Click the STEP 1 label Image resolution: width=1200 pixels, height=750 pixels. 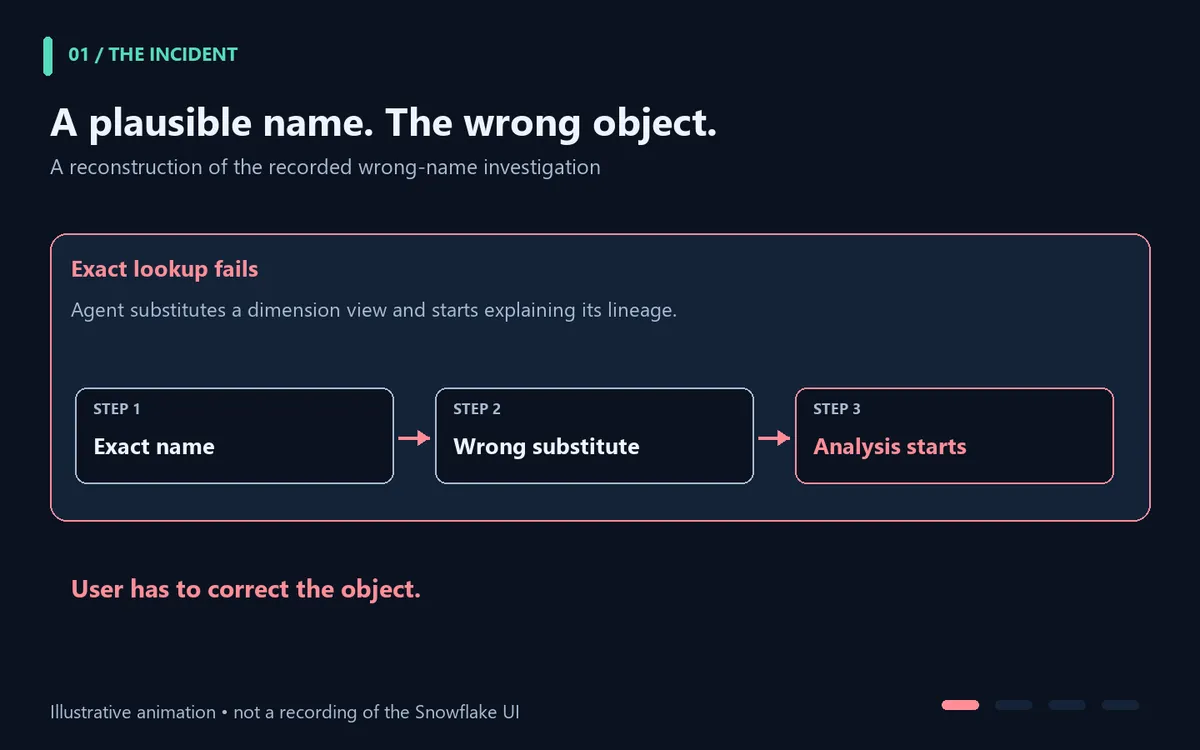click(117, 409)
